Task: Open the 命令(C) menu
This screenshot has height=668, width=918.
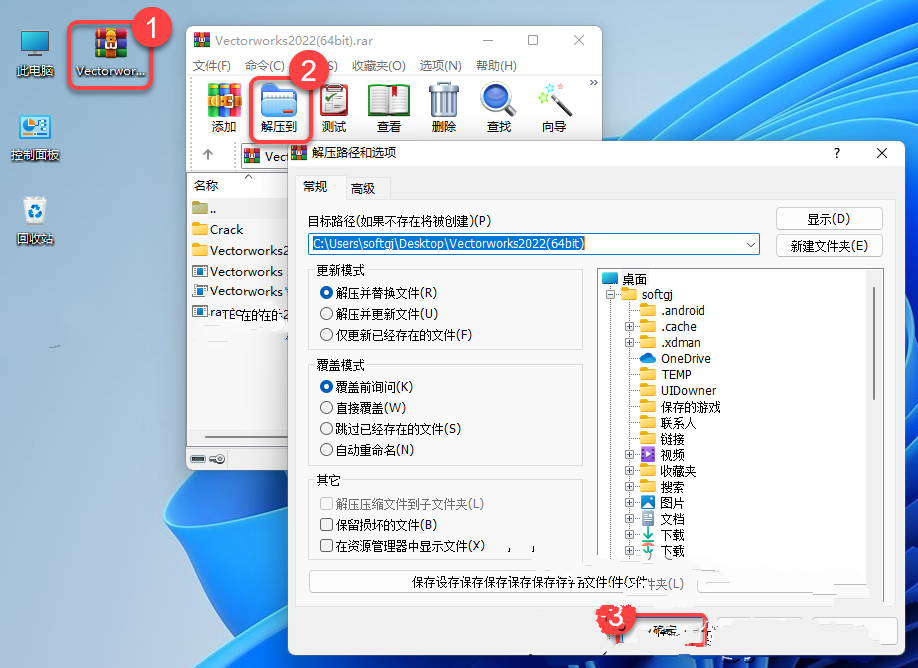Action: (x=265, y=66)
